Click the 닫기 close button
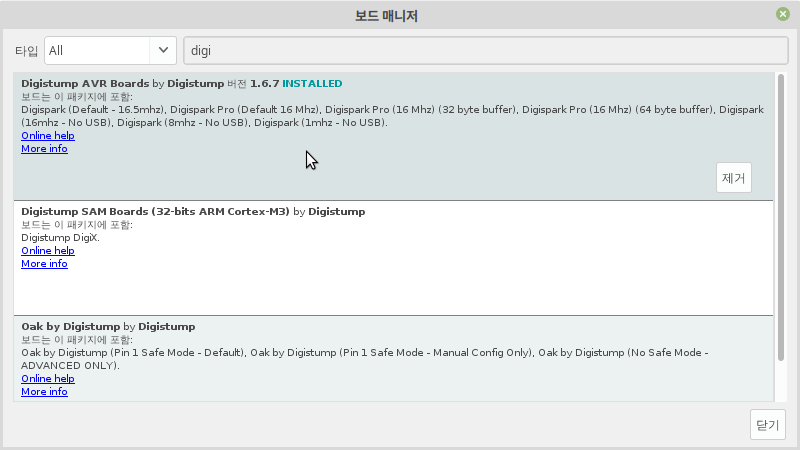Image resolution: width=800 pixels, height=450 pixels. [768, 424]
